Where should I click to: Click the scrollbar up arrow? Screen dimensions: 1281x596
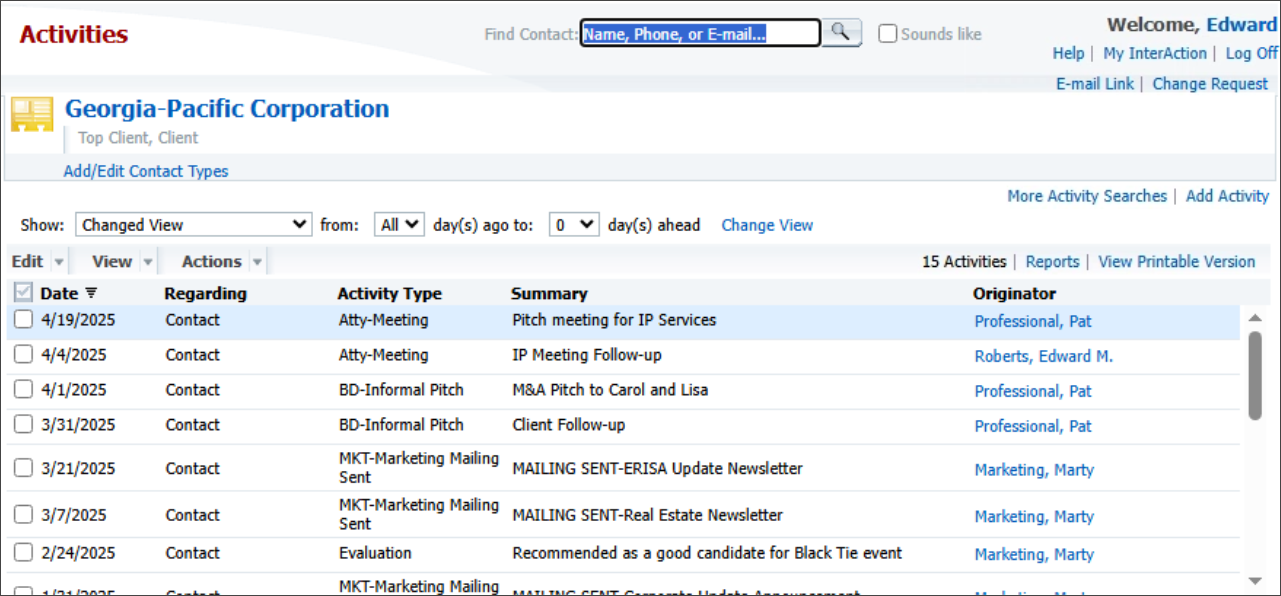click(1255, 318)
